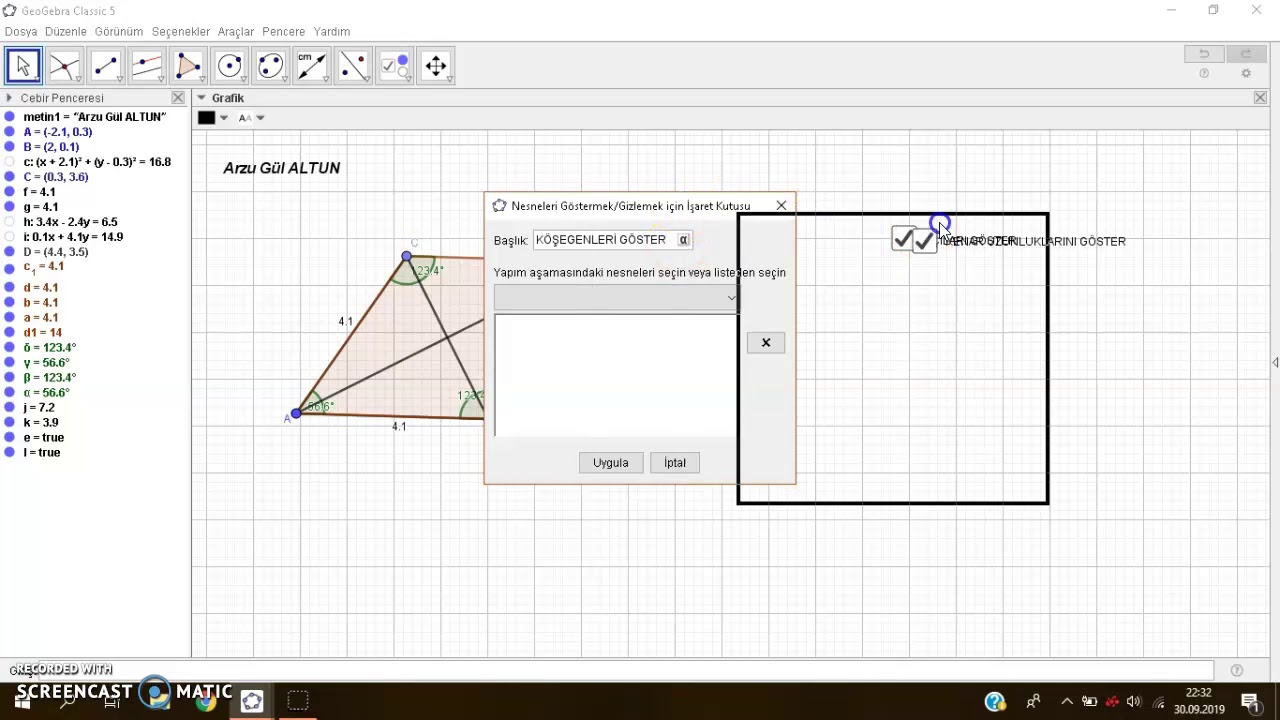
Task: Expand the right-edge sidebar arrow
Action: click(1275, 362)
